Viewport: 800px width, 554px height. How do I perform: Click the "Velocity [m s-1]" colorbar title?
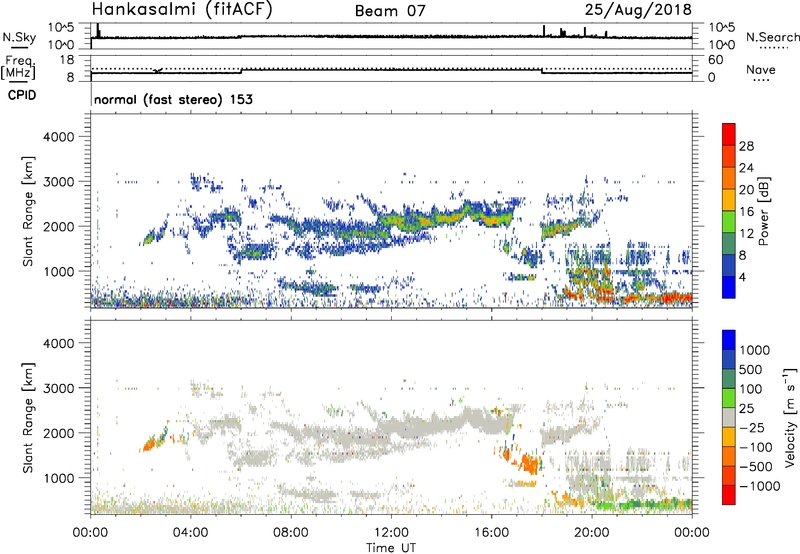point(790,417)
